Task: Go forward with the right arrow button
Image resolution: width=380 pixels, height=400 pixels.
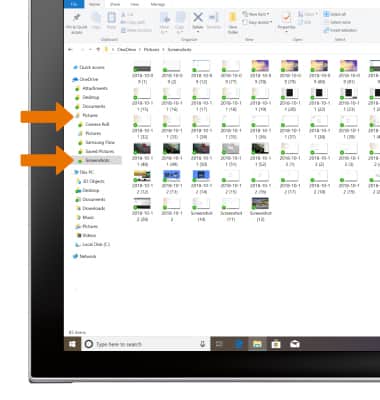Action: (82, 49)
